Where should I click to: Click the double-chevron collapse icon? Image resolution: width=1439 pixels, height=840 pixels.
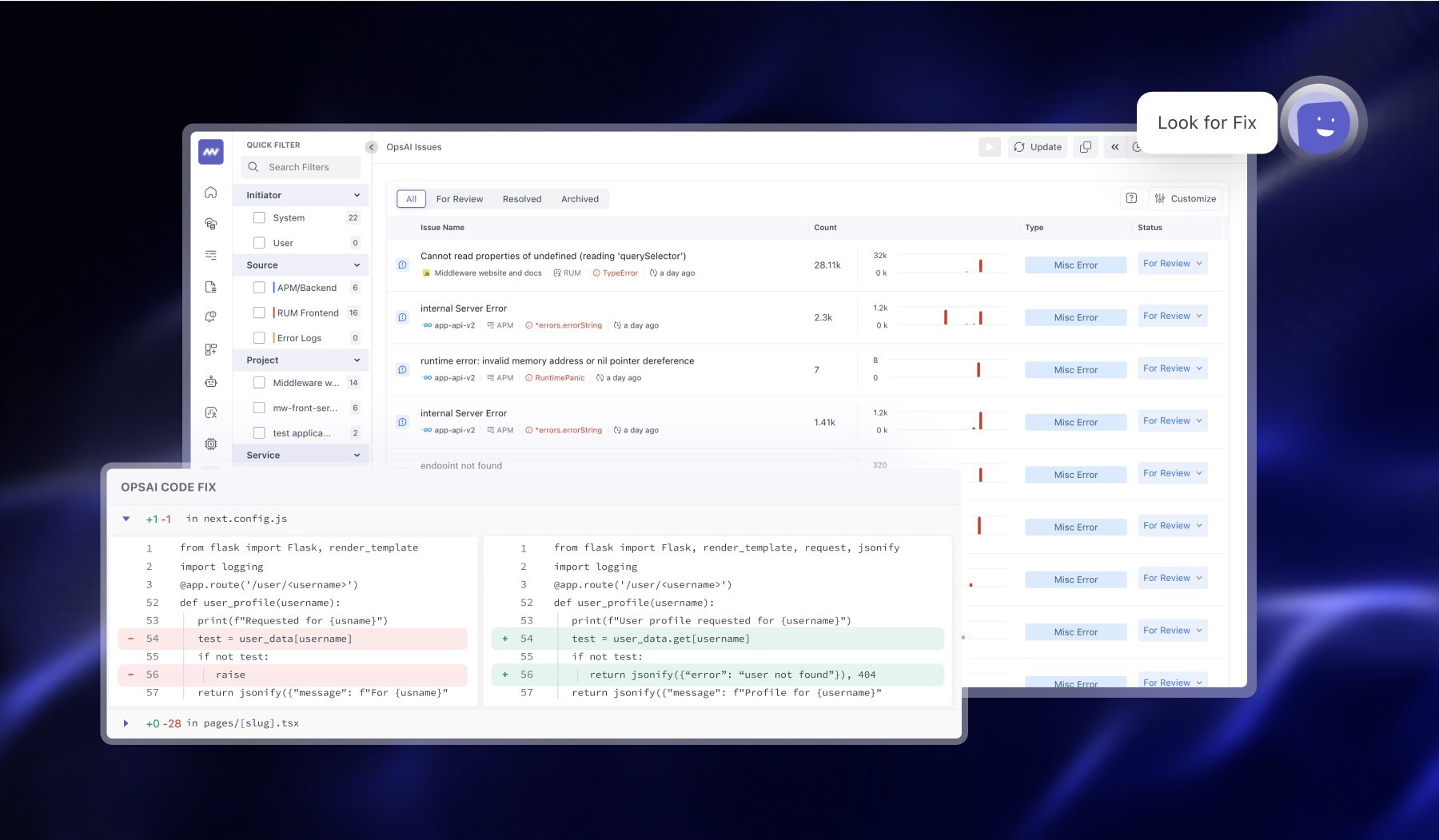(1114, 147)
